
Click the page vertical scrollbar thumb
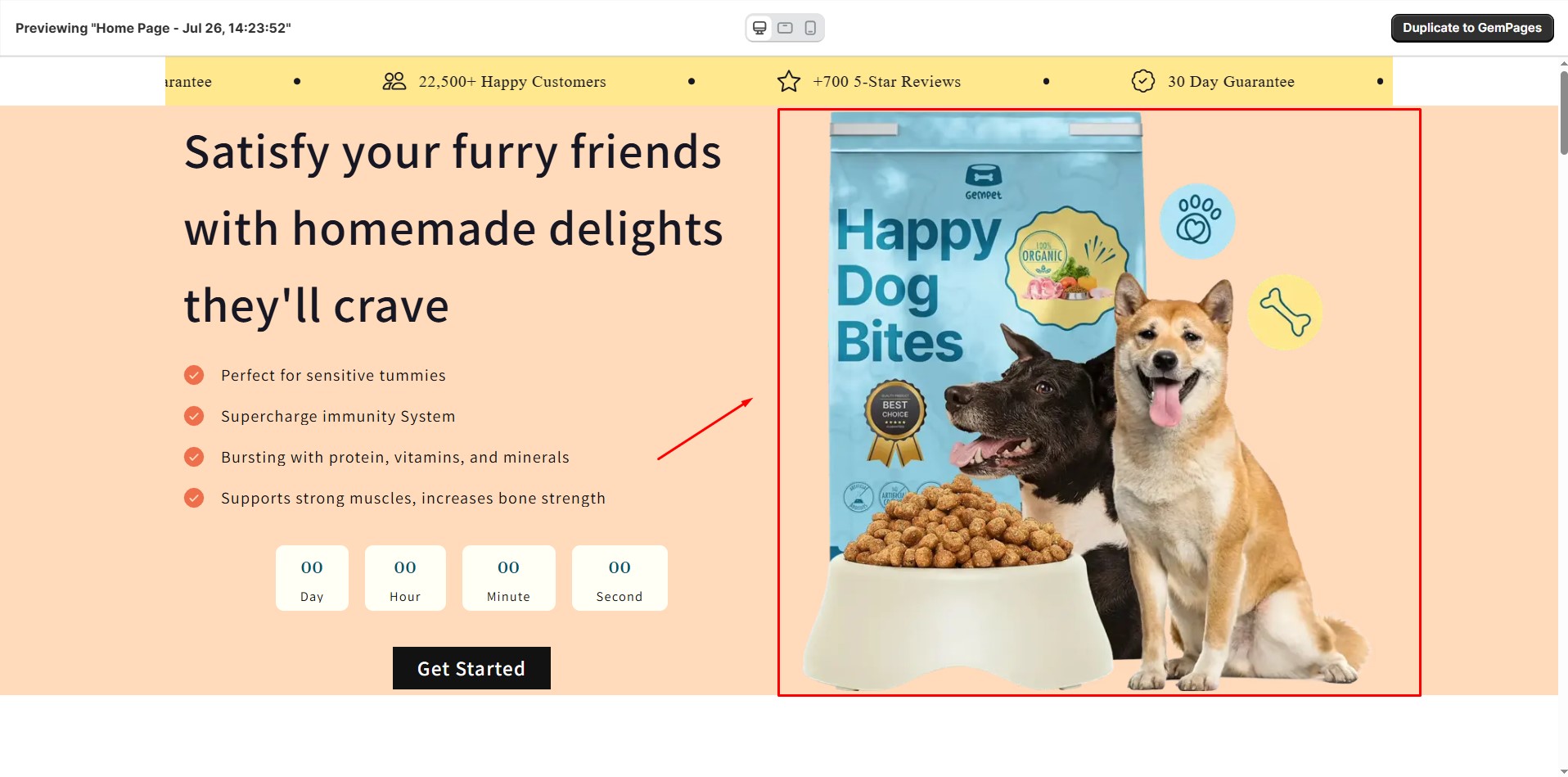point(1564,112)
